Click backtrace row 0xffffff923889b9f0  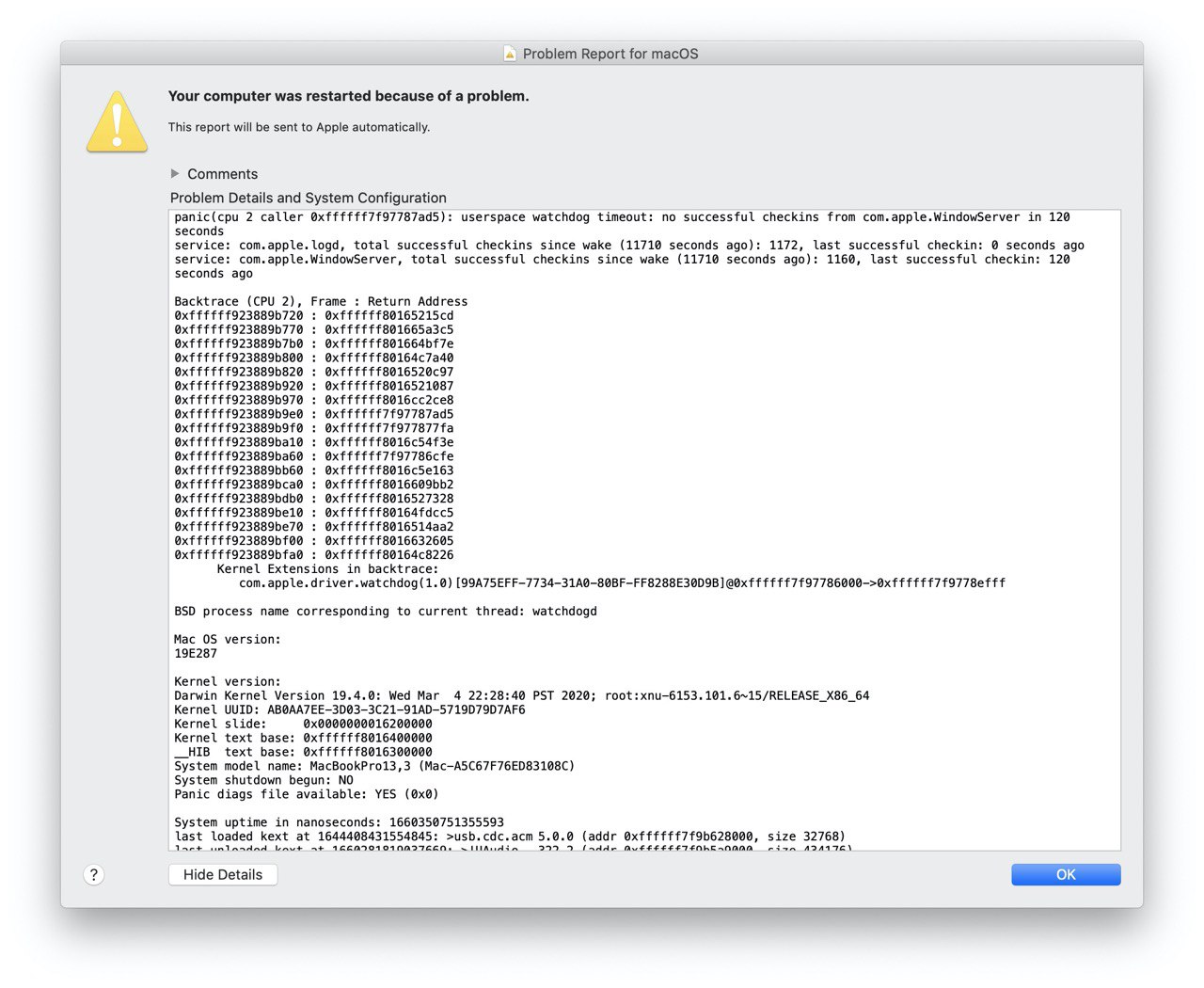(314, 428)
